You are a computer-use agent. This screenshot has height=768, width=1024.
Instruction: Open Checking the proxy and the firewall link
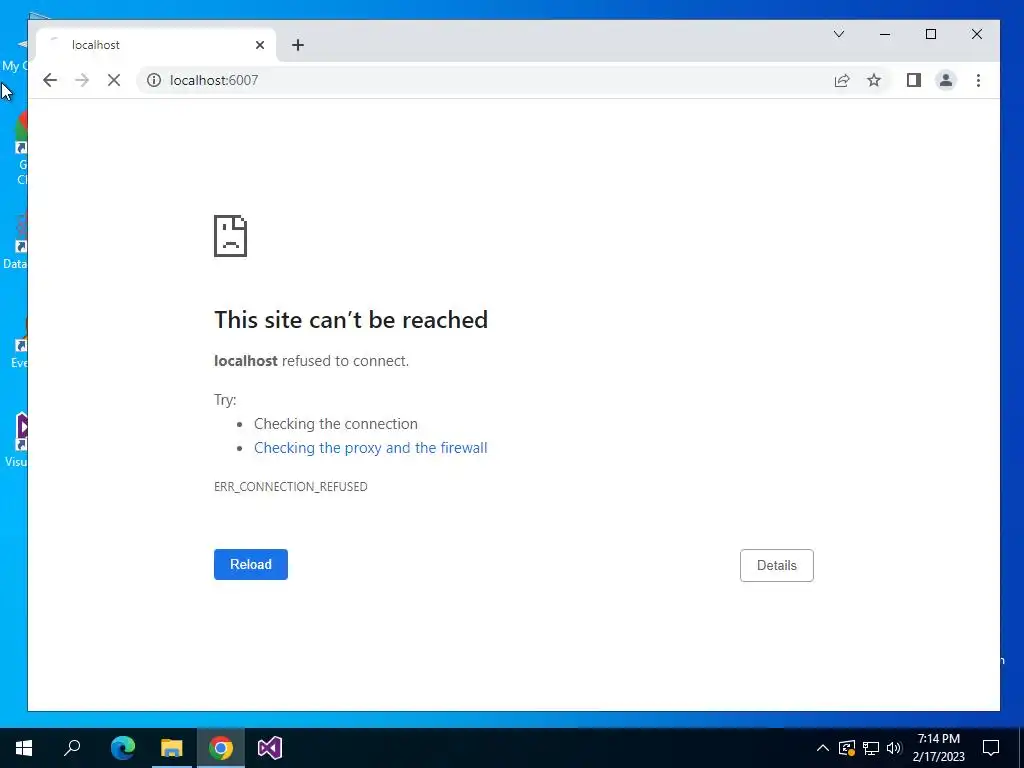pyautogui.click(x=370, y=448)
